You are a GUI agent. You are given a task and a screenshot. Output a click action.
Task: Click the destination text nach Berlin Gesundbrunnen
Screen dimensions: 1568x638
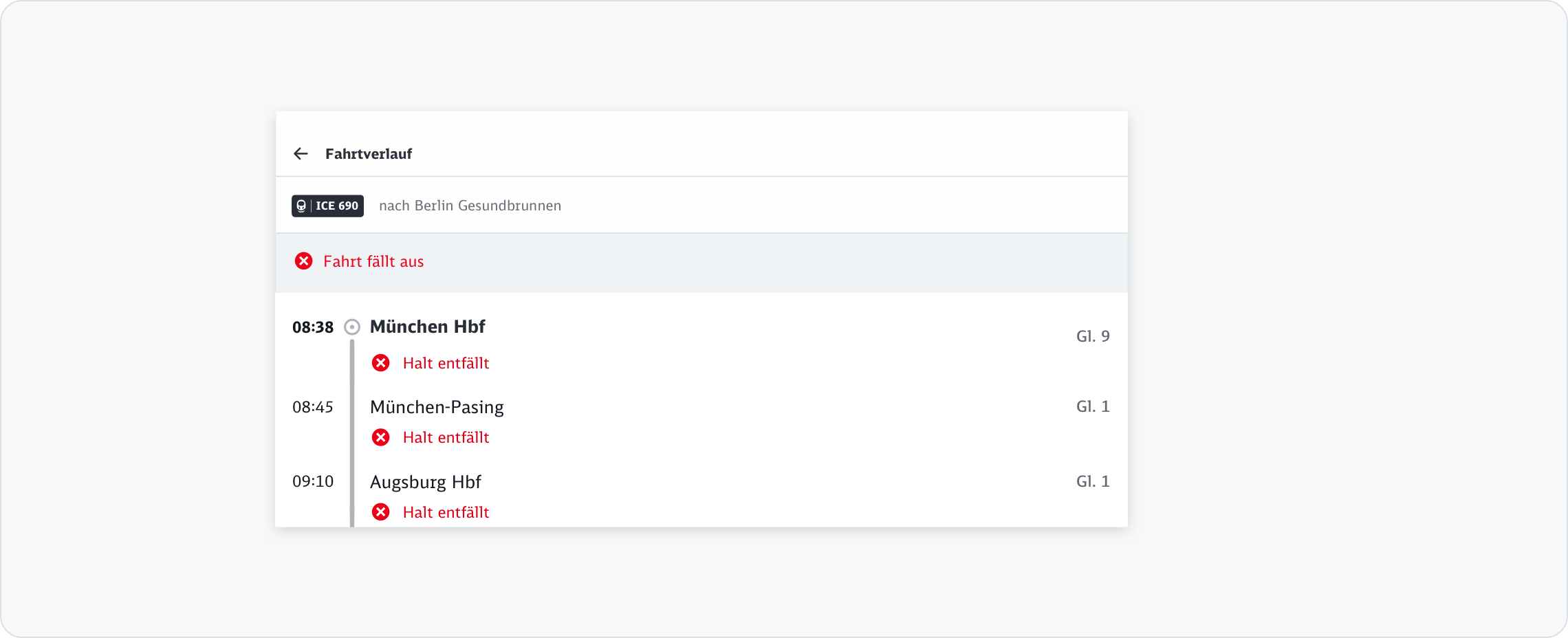470,206
